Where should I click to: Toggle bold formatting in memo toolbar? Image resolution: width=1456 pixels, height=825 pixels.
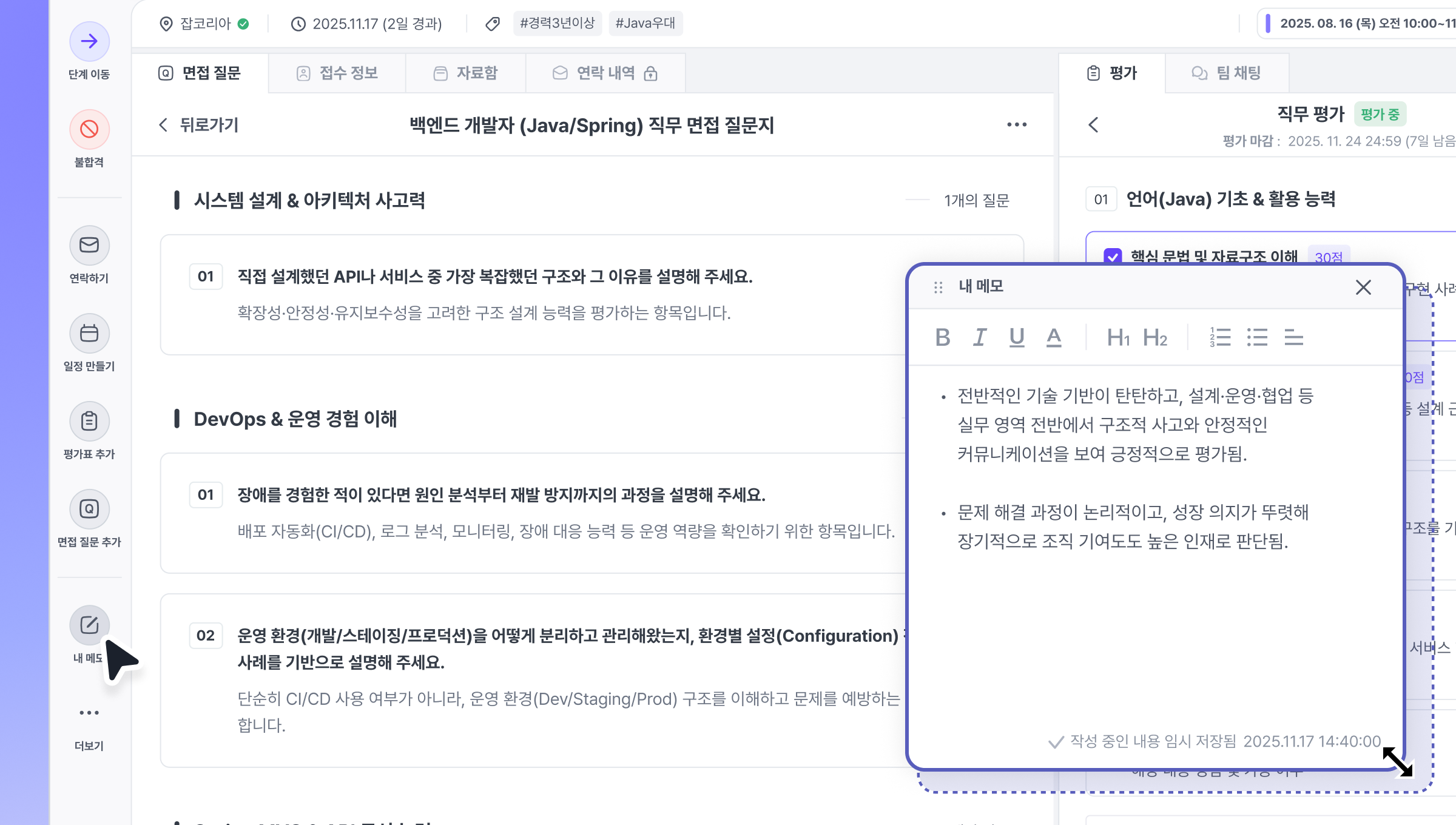(x=943, y=337)
